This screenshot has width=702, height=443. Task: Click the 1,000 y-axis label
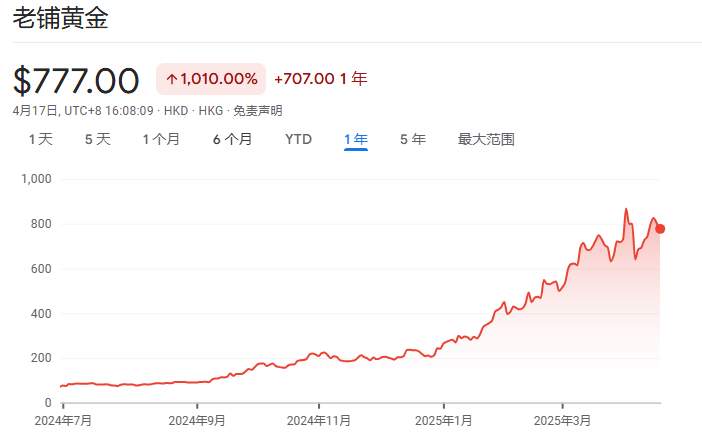pyautogui.click(x=36, y=179)
